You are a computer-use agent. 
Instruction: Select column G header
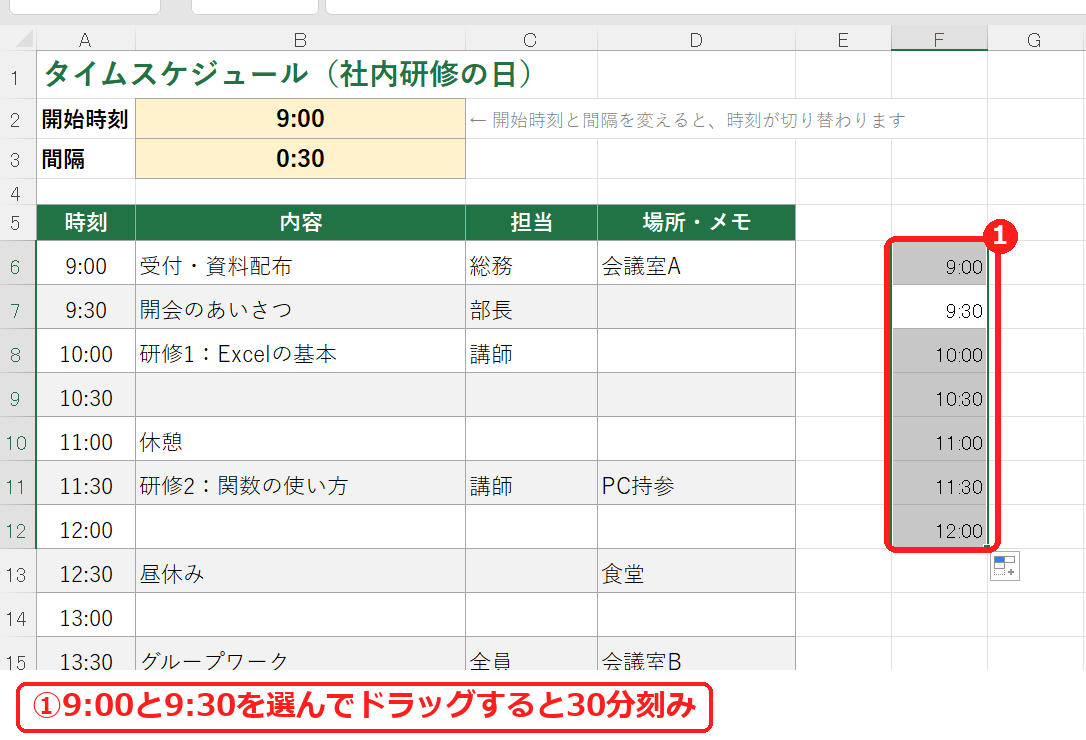1035,39
